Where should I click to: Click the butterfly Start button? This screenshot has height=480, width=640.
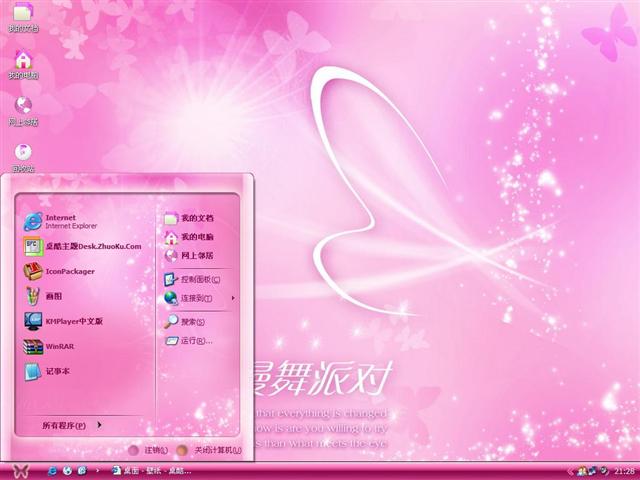tap(20, 470)
